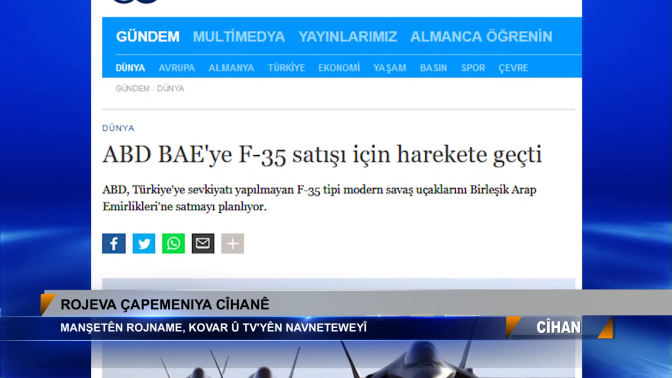Share the article on Facebook

click(x=114, y=243)
